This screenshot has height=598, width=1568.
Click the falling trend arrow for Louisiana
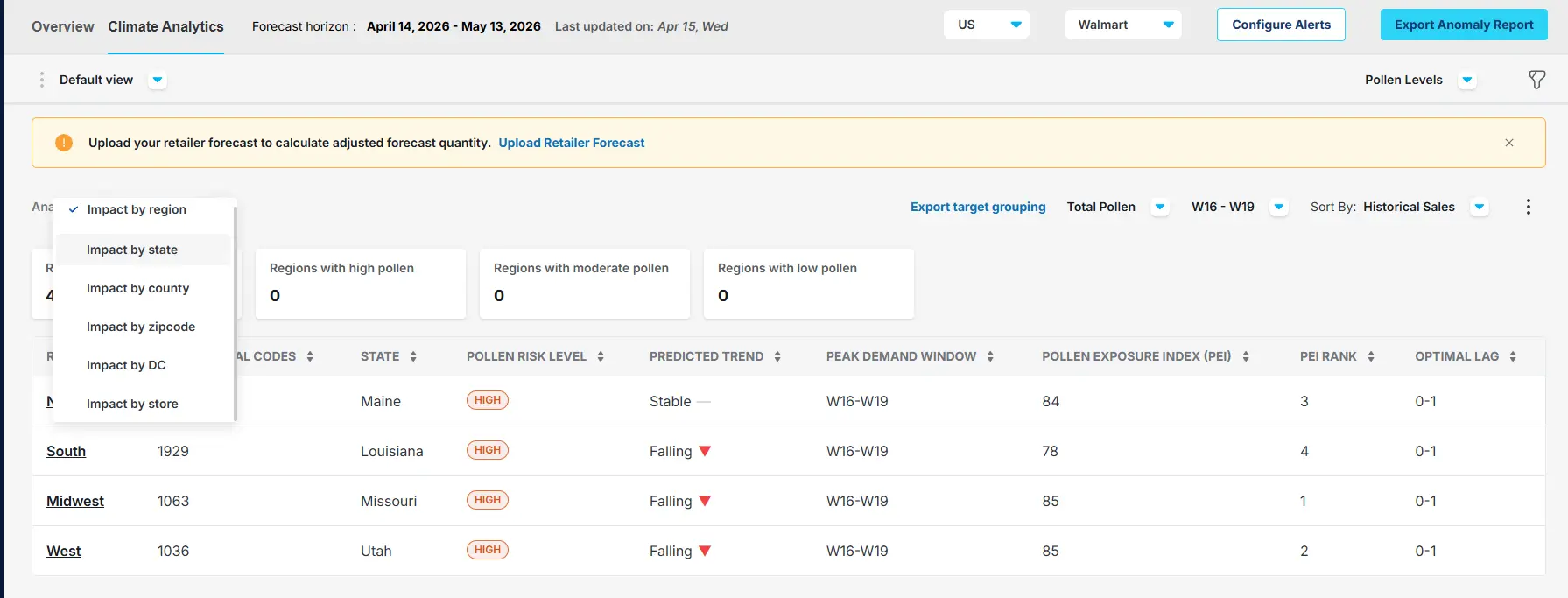coord(705,451)
